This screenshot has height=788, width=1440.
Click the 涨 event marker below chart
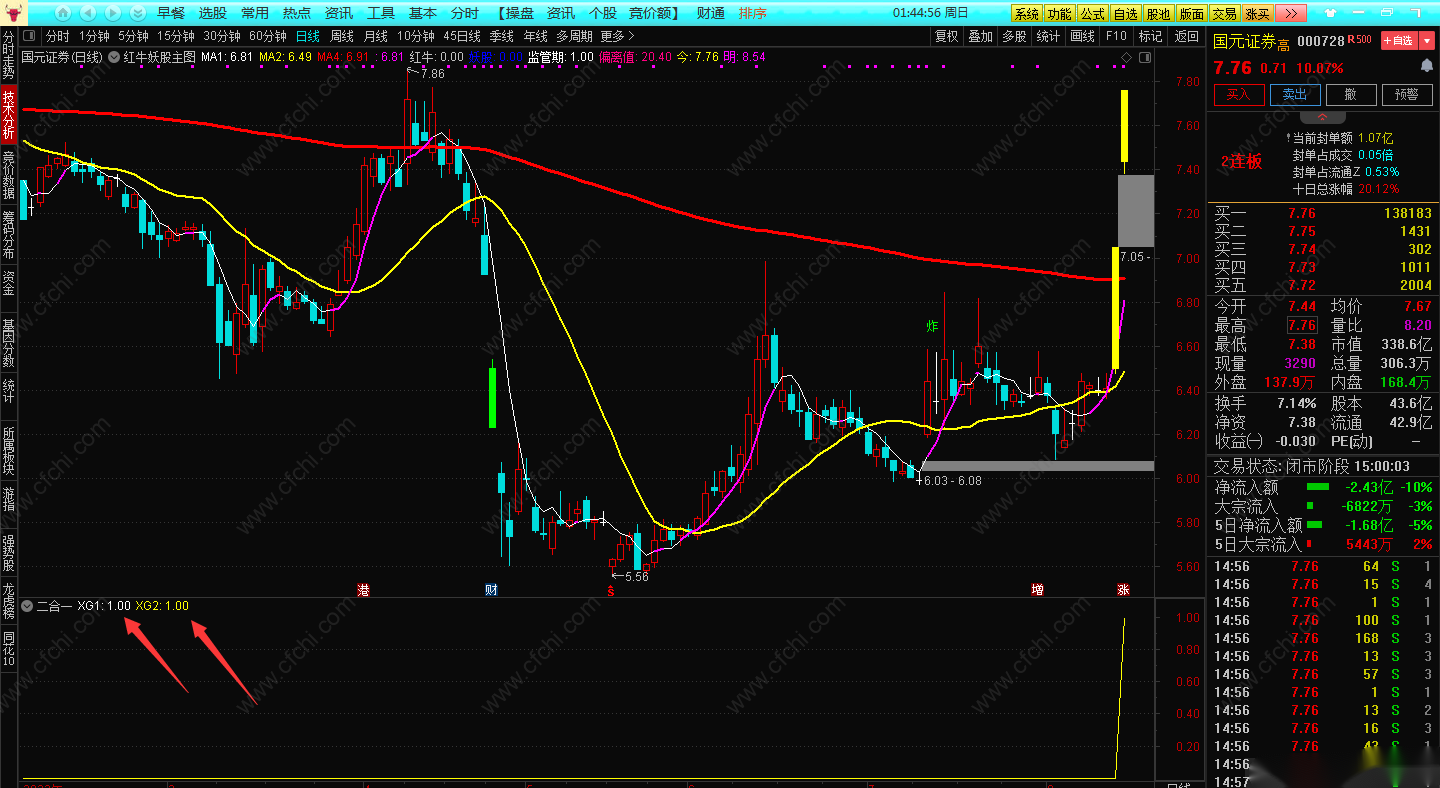(1123, 590)
